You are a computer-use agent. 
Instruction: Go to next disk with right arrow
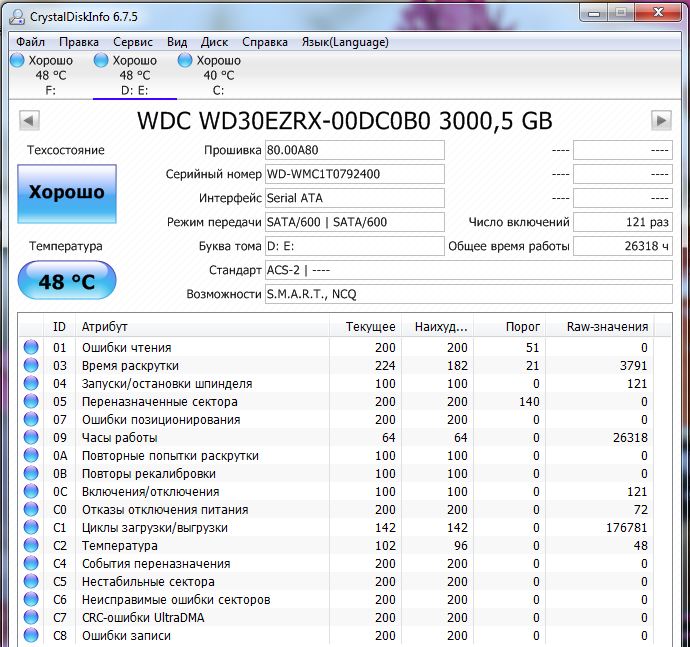point(660,121)
